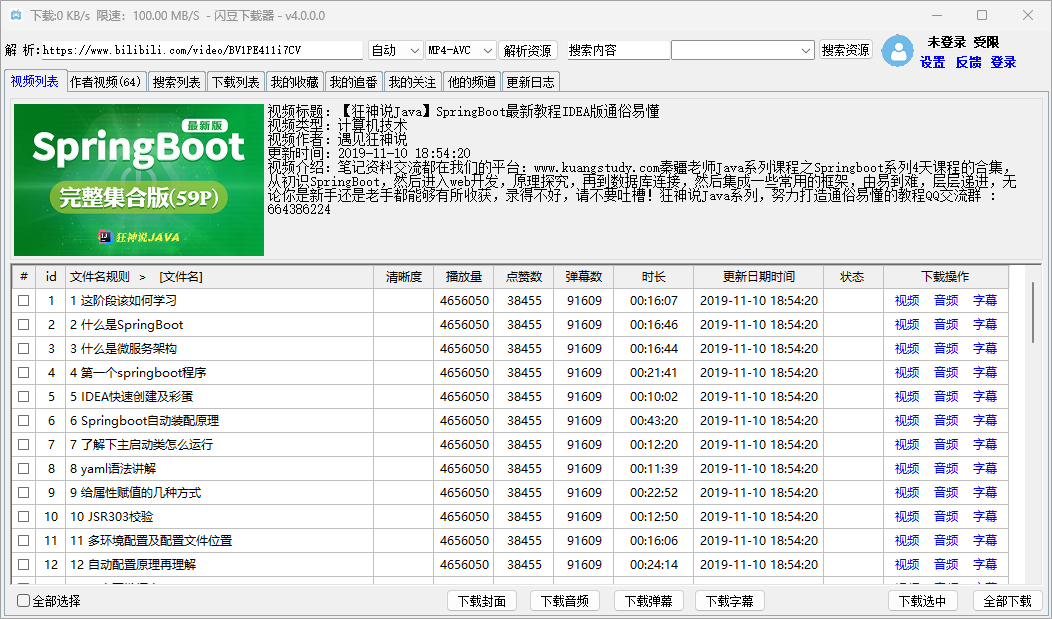Viewport: 1052px width, 619px height.
Task: Click duration cell 00:24:14
Action: coord(653,565)
